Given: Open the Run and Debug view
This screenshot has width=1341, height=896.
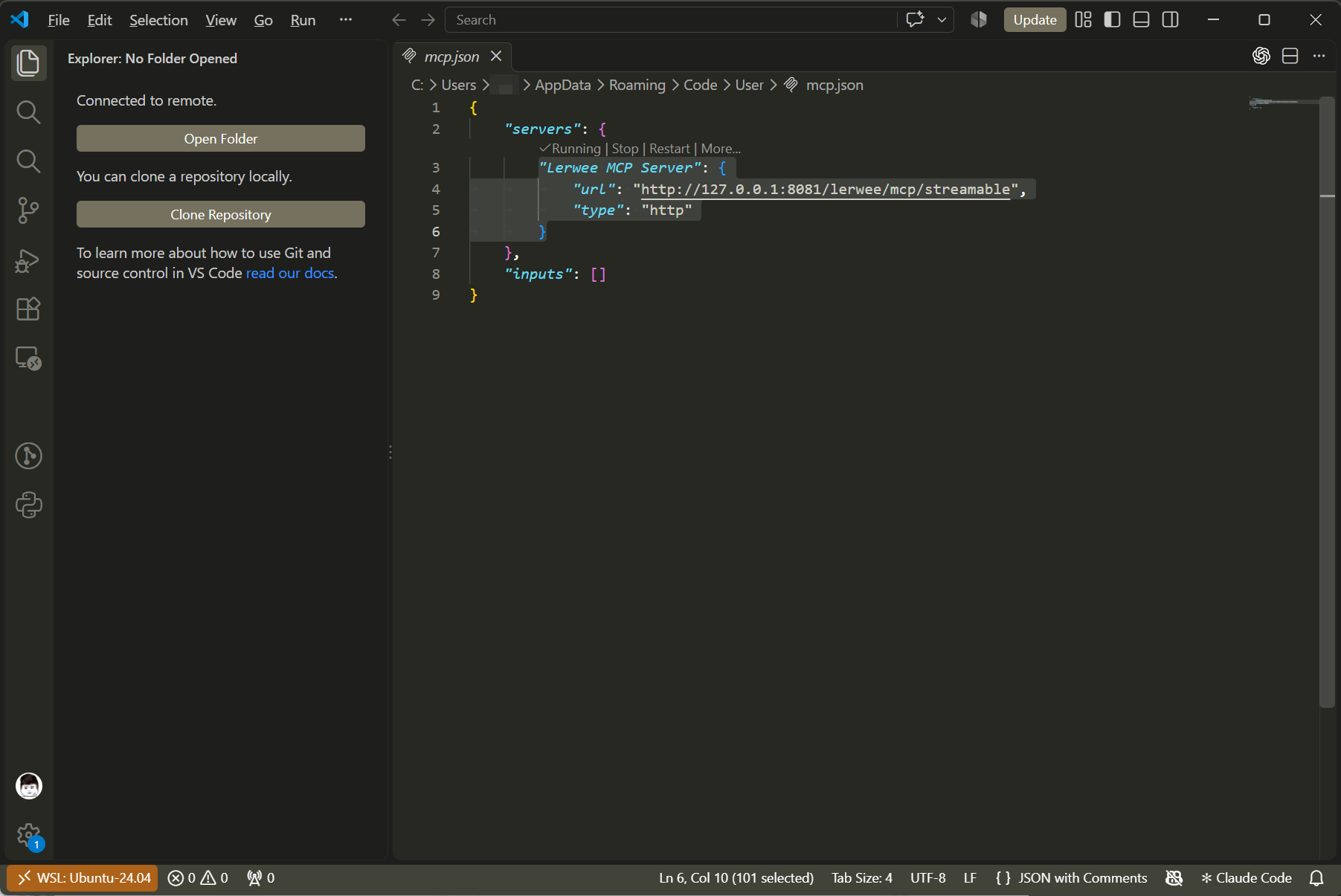Looking at the screenshot, I should click(x=28, y=260).
